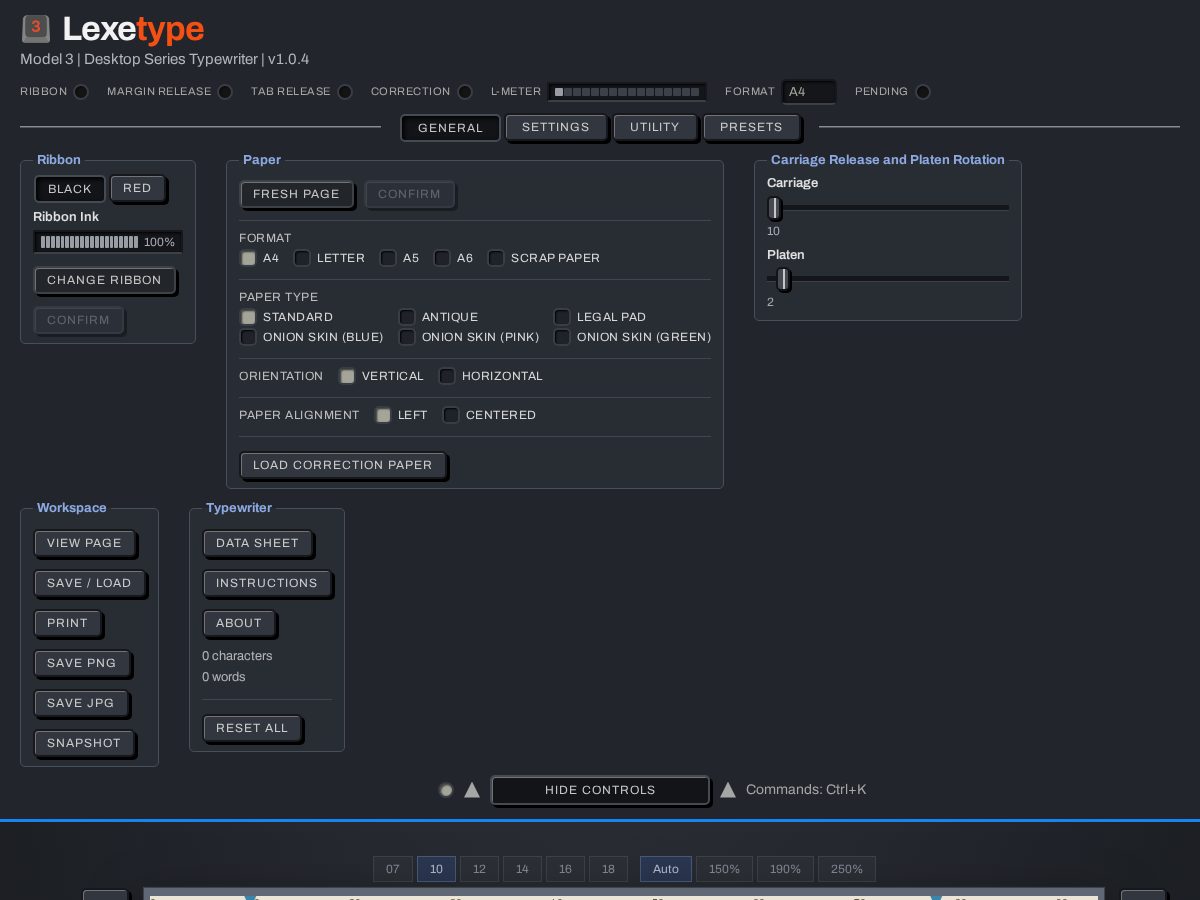Select the A4 format checkbox

pyautogui.click(x=248, y=258)
